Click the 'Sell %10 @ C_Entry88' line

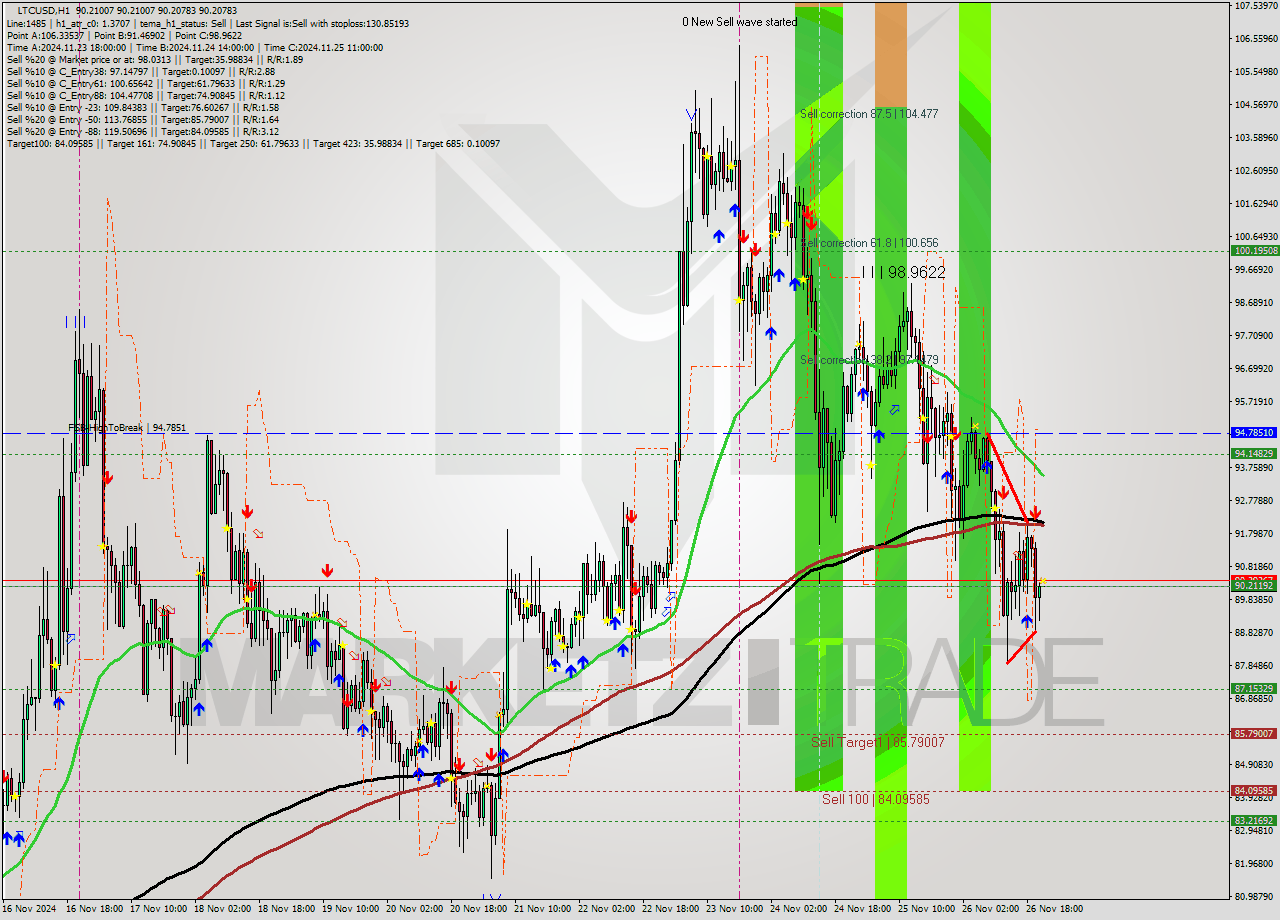point(145,95)
